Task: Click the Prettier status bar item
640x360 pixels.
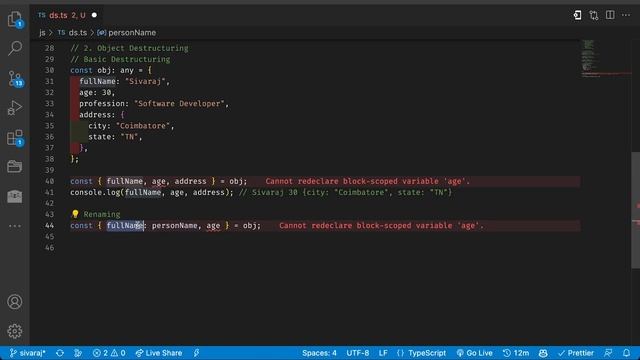Action: (x=576, y=353)
